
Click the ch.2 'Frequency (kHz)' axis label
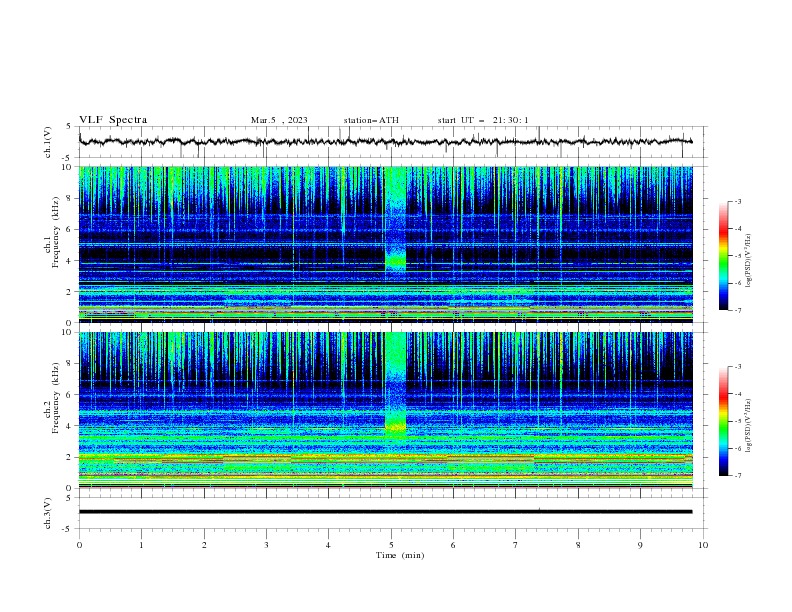click(56, 398)
